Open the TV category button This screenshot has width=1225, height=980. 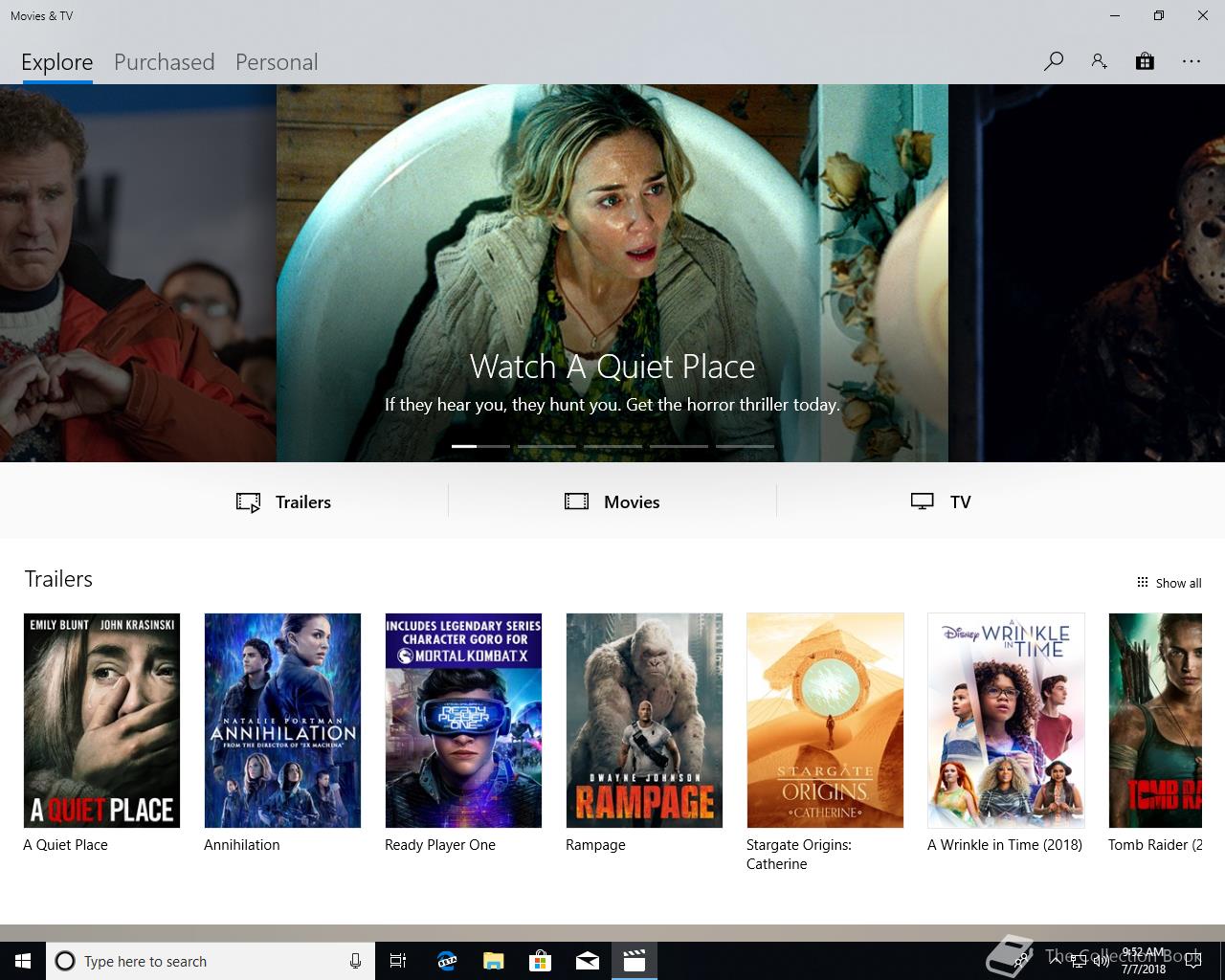tap(941, 501)
